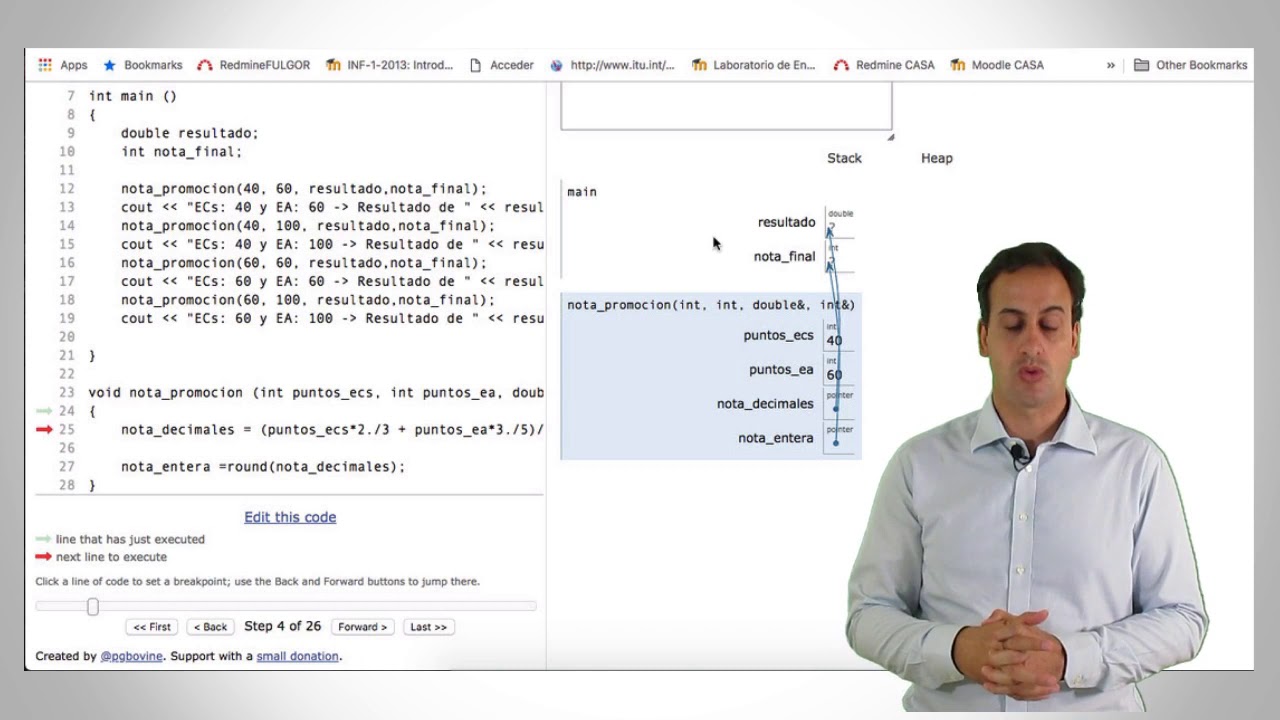Click the Stack column heading
This screenshot has height=720, width=1280.
click(844, 158)
